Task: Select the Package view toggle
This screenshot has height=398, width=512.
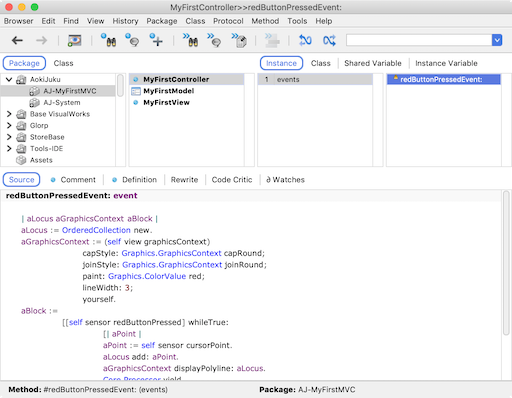Action: (24, 63)
